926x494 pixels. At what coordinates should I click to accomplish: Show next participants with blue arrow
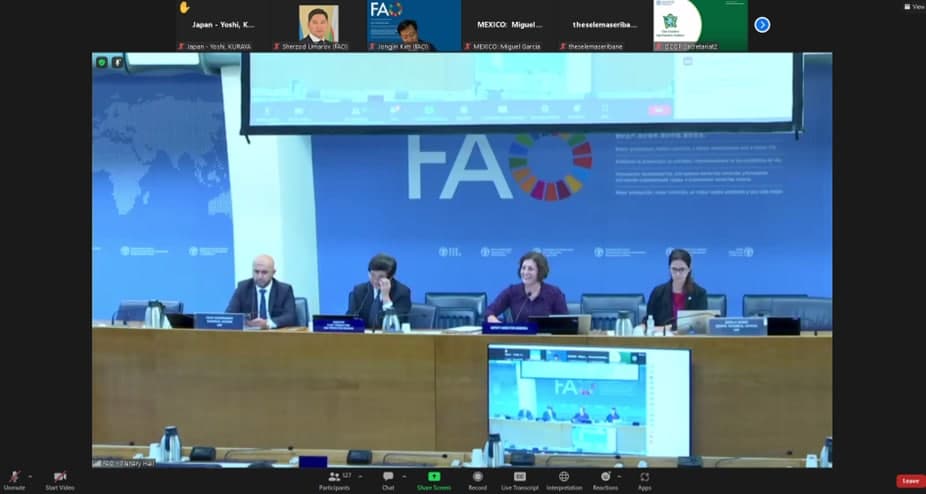click(762, 25)
